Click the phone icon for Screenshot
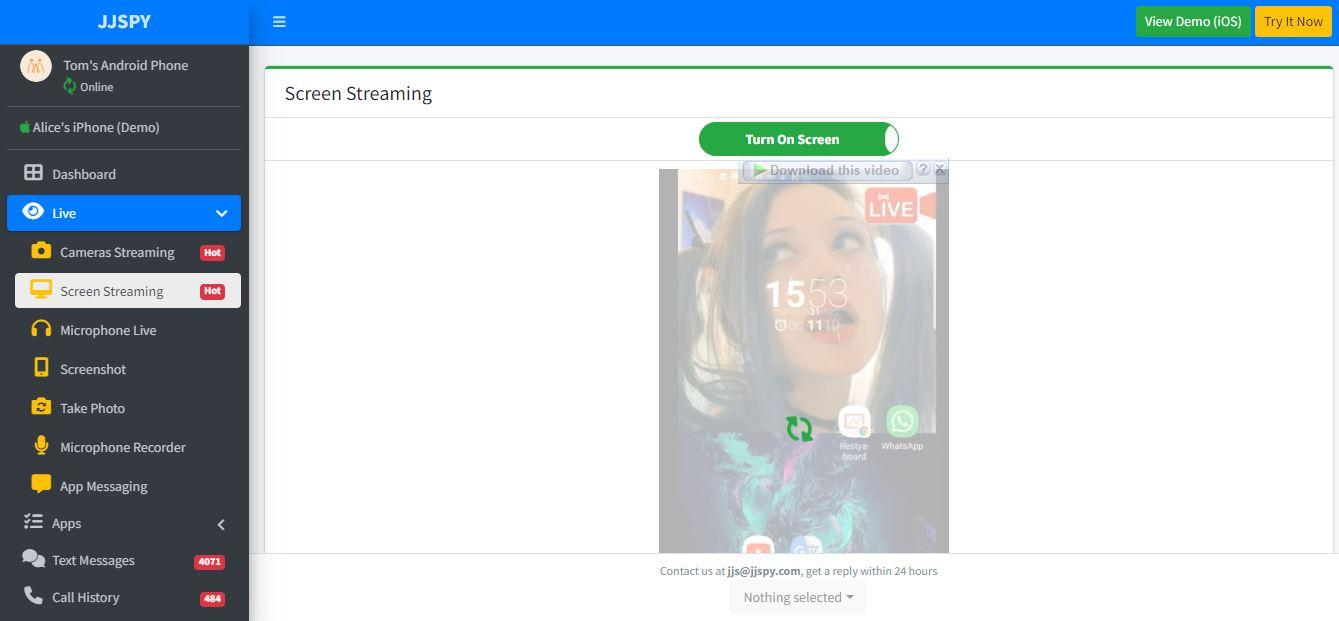The height and width of the screenshot is (621, 1339). (x=41, y=367)
